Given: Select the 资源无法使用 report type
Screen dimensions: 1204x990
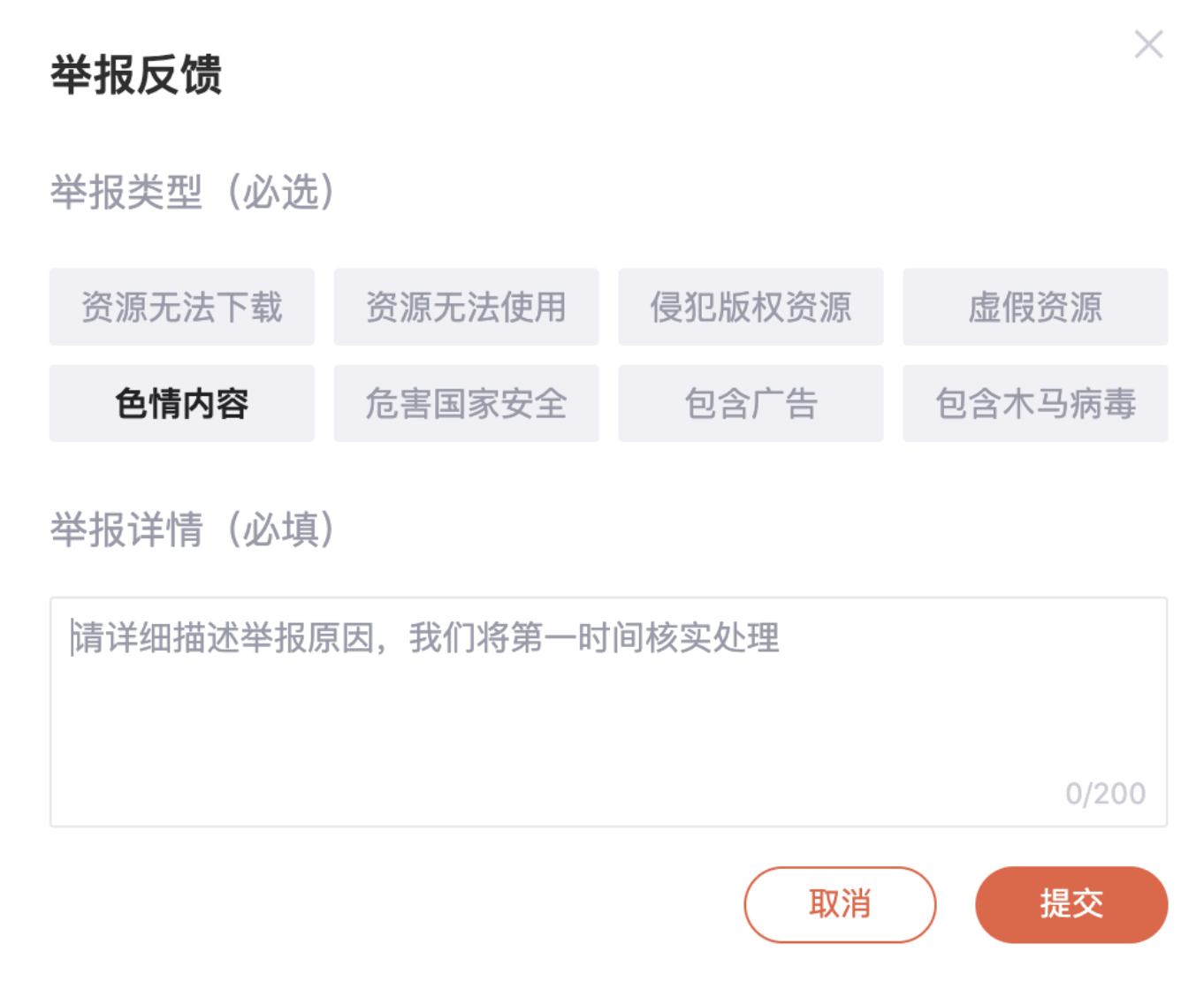Looking at the screenshot, I should pos(467,307).
